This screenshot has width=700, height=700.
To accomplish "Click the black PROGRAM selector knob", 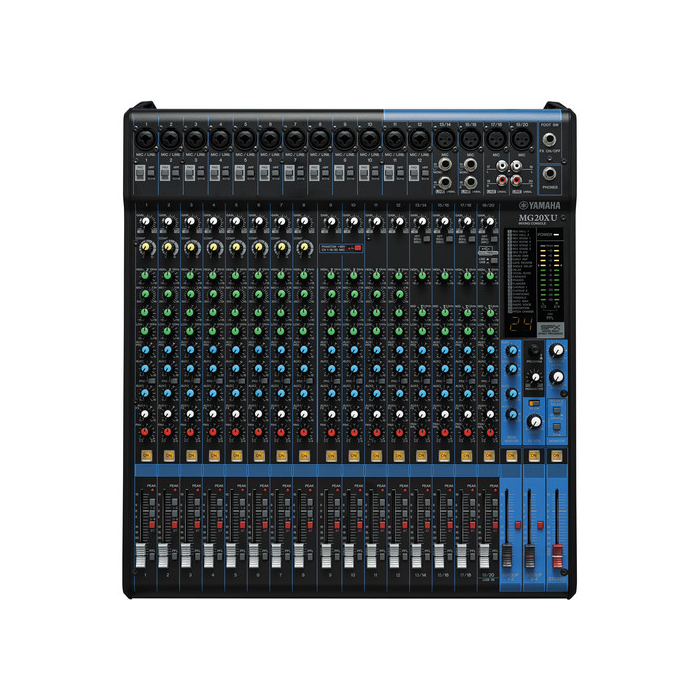I will pyautogui.click(x=534, y=350).
